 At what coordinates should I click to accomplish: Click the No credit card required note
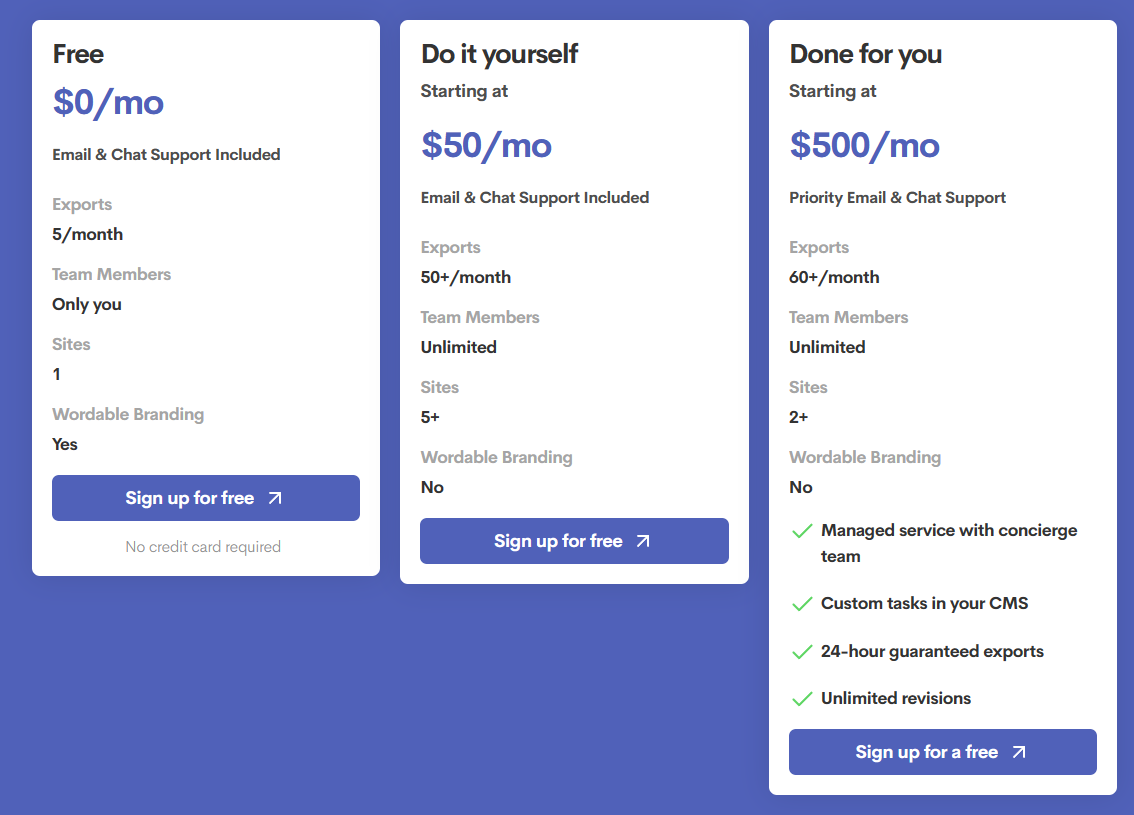tap(203, 547)
